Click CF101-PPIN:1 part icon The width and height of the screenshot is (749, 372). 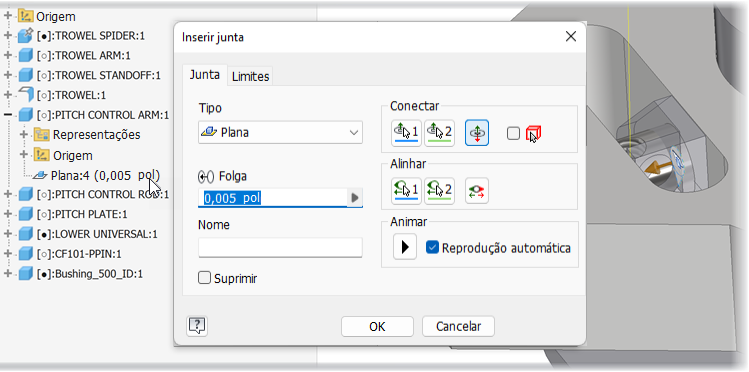pos(25,254)
